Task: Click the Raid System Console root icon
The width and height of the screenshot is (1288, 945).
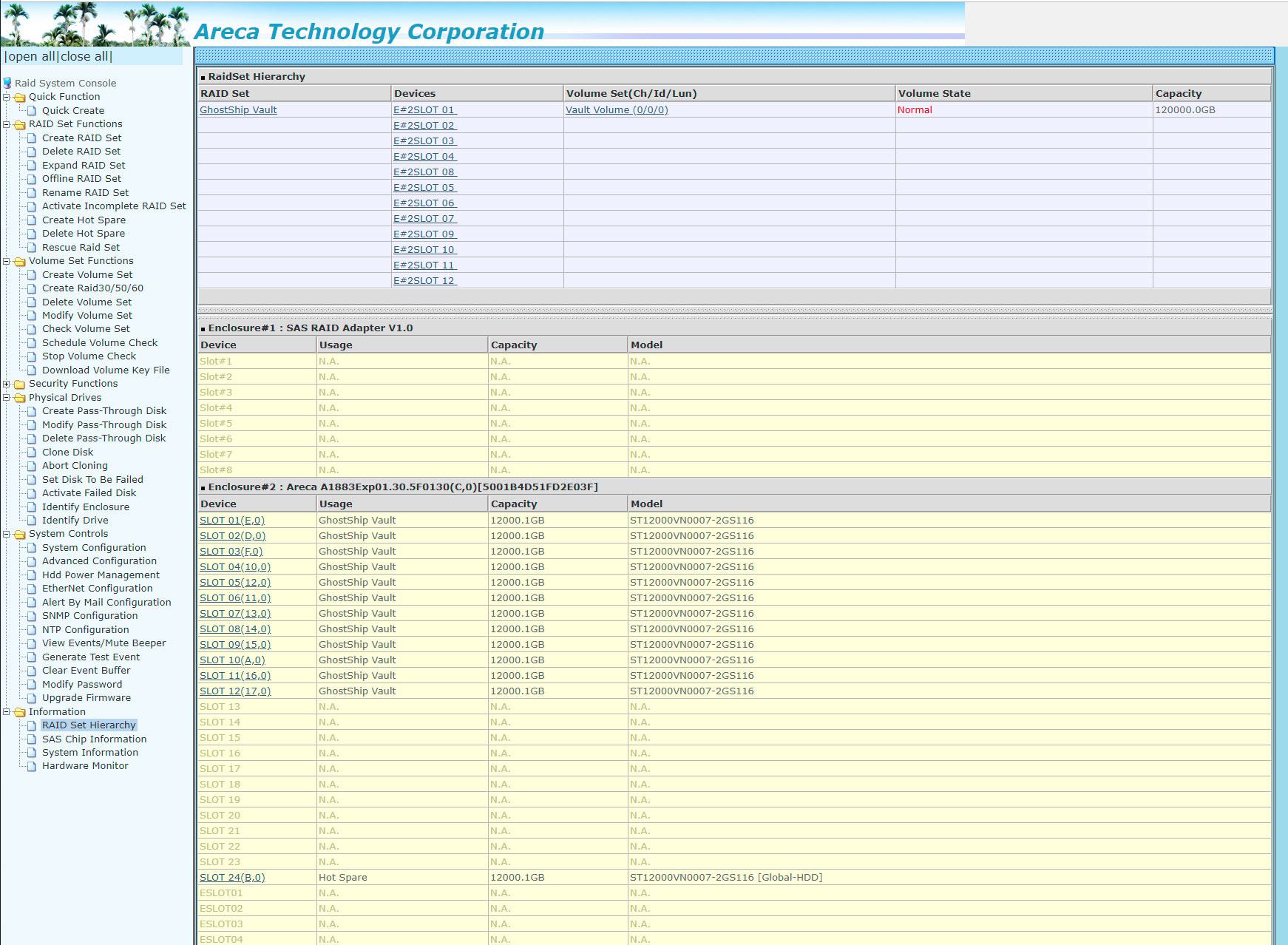Action: click(x=7, y=83)
